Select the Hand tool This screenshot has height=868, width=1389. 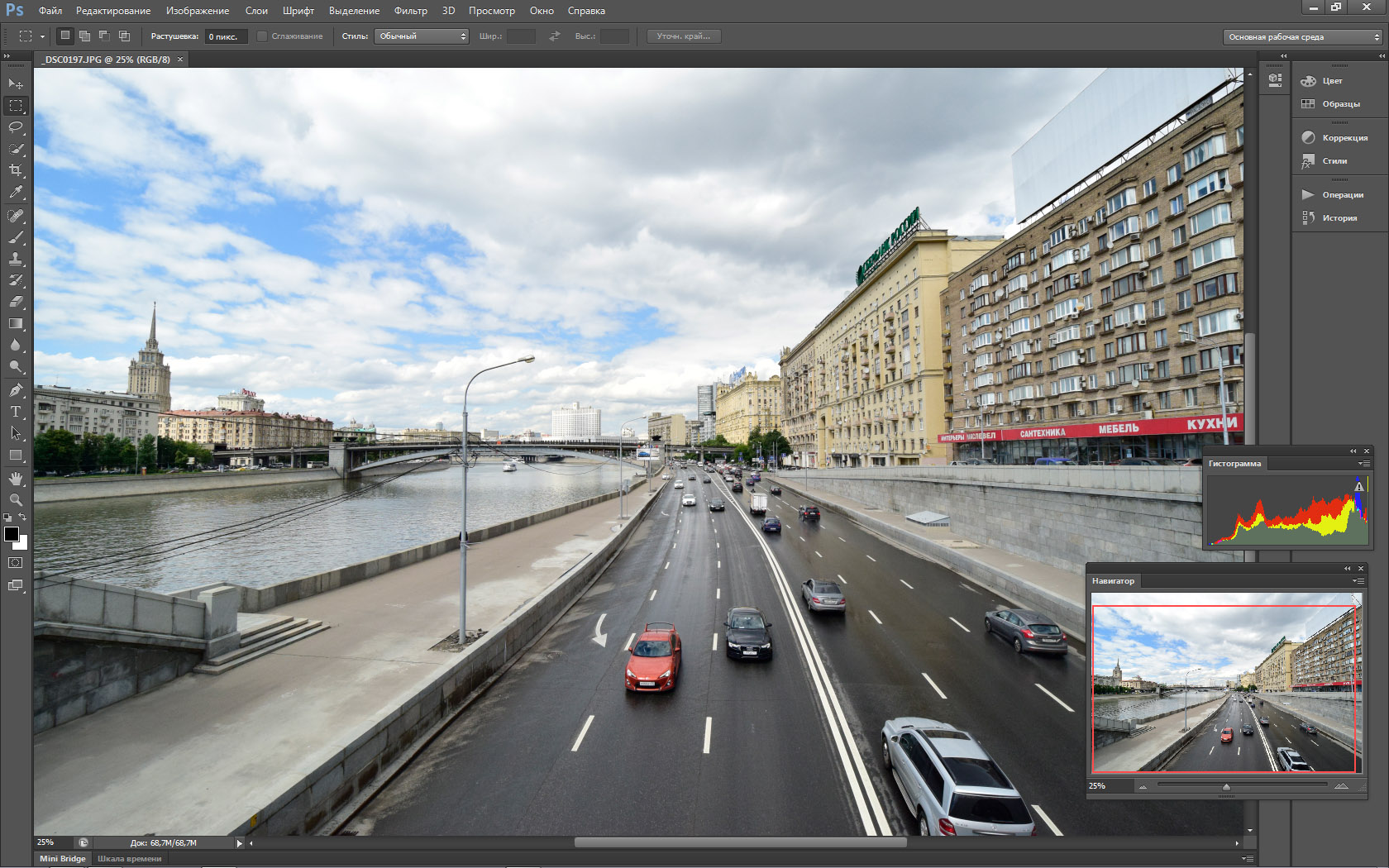tap(16, 479)
